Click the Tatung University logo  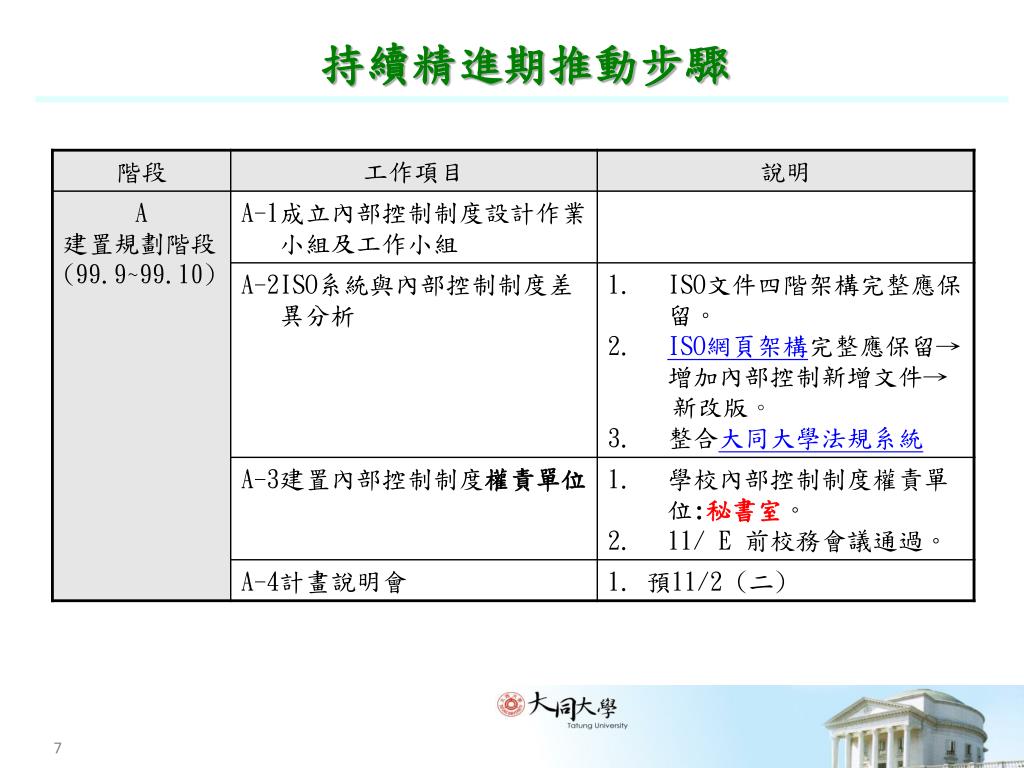click(562, 711)
